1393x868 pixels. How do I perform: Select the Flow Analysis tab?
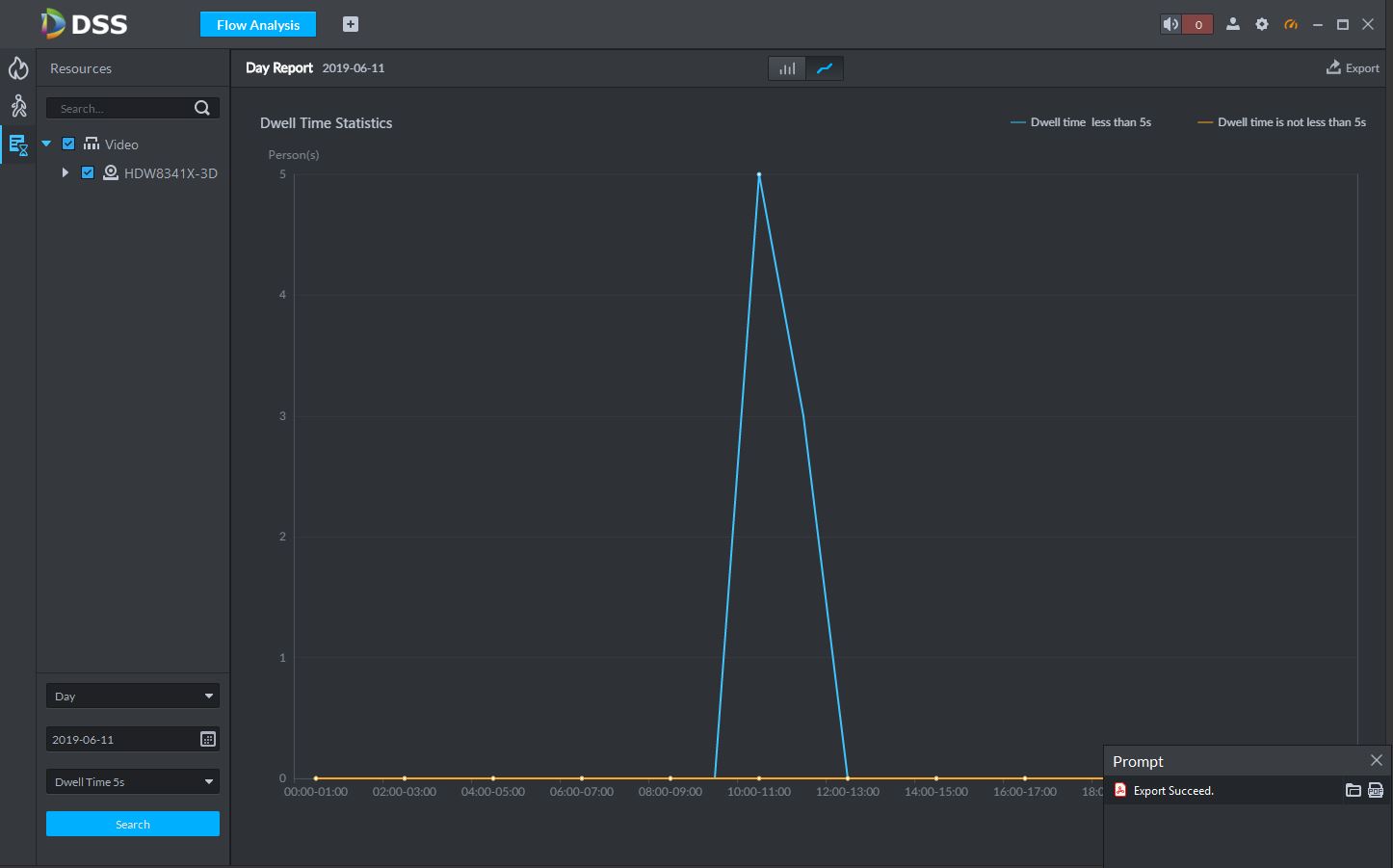[x=258, y=25]
